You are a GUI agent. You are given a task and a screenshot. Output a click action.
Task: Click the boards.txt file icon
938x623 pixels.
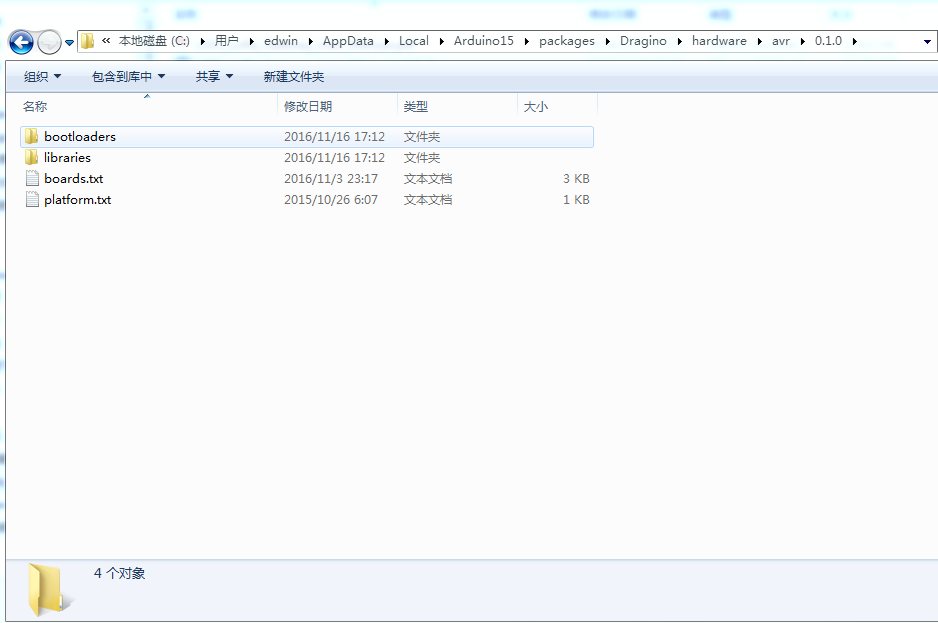(32, 178)
